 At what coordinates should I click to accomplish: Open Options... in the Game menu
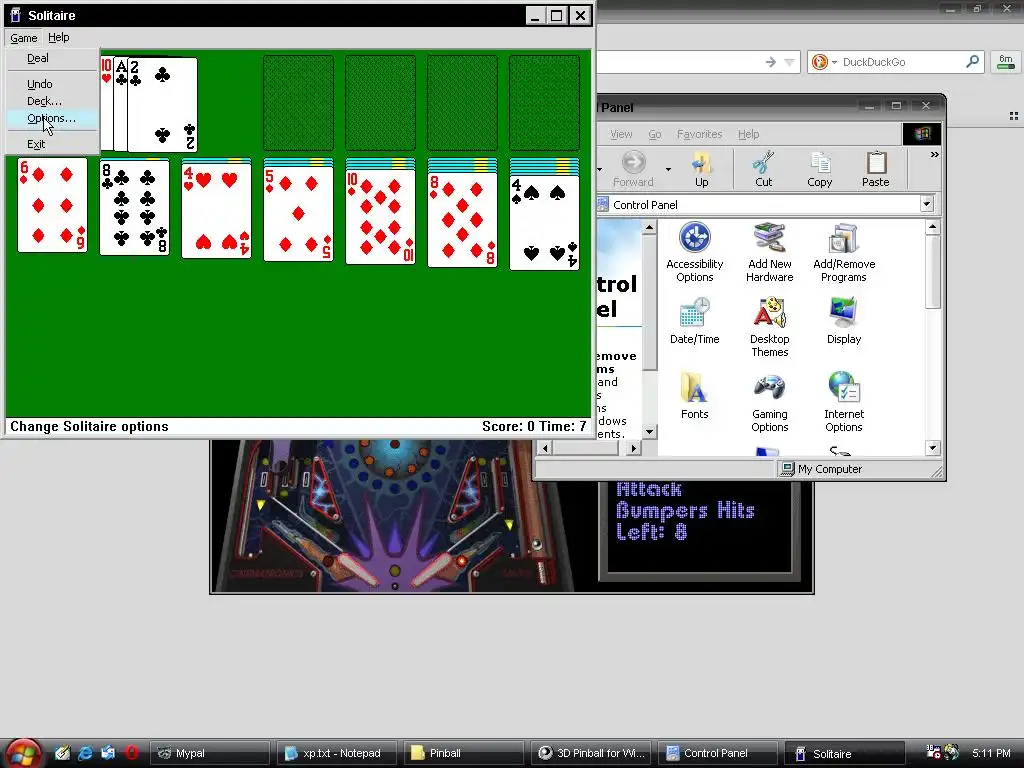coord(52,118)
